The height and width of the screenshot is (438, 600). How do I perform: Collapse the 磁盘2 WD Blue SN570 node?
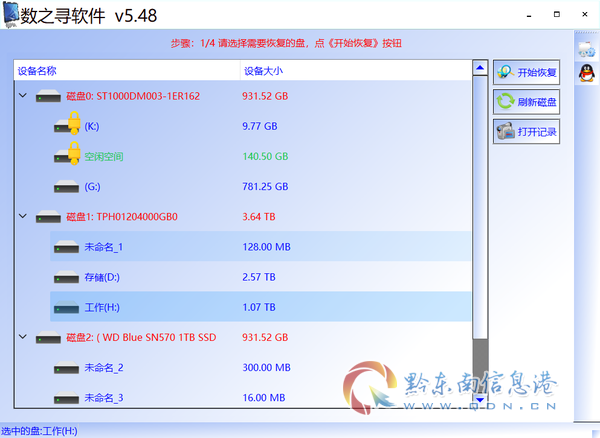pyautogui.click(x=23, y=337)
